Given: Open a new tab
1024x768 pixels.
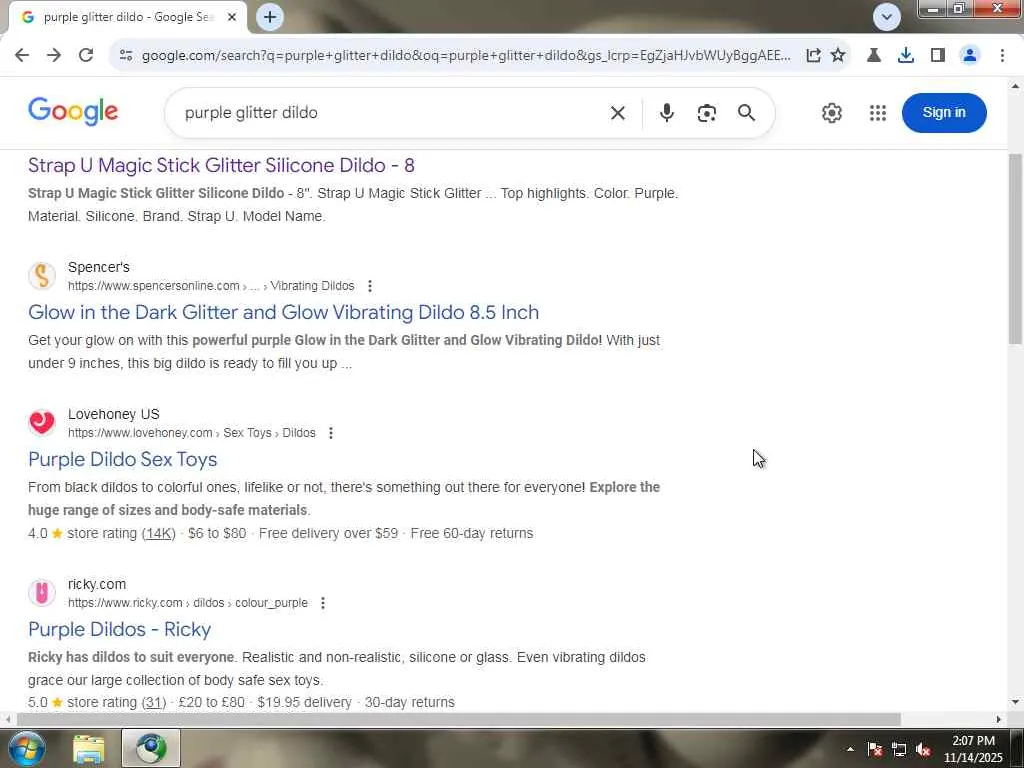Looking at the screenshot, I should 270,17.
